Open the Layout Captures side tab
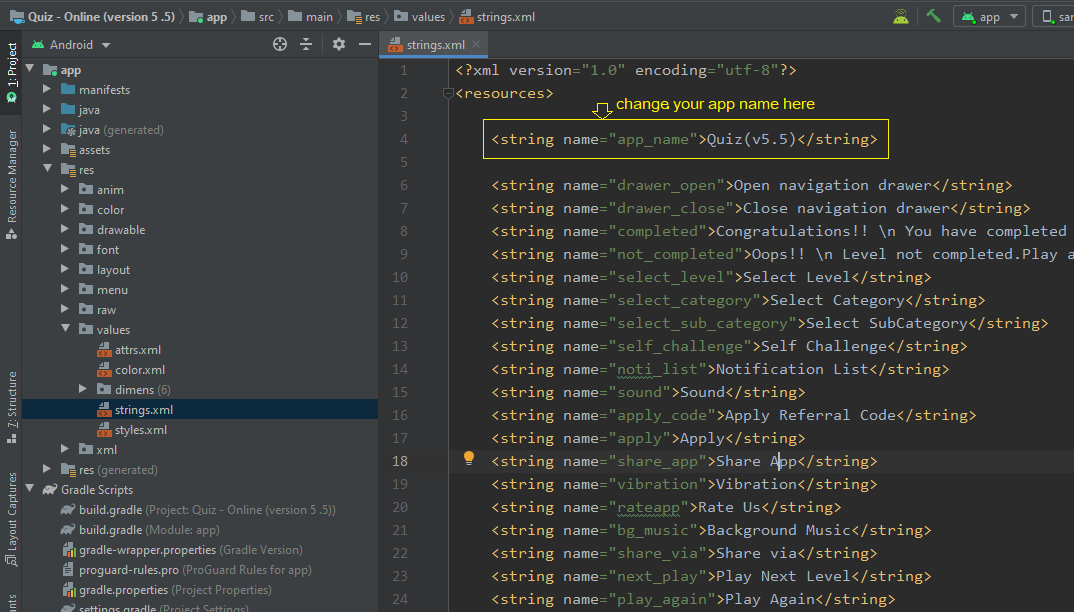The image size is (1074, 612). pos(11,518)
